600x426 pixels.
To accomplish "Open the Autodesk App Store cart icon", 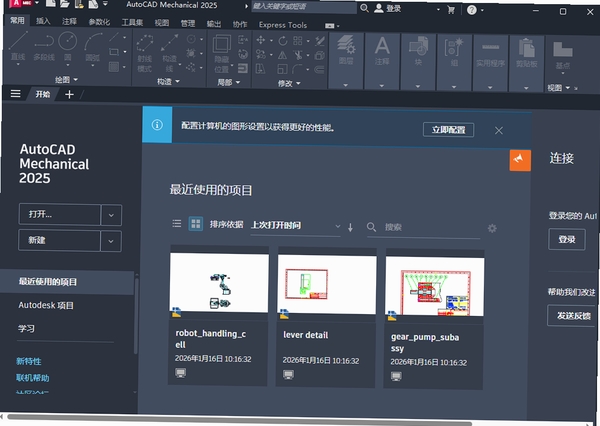I will click(x=451, y=10).
